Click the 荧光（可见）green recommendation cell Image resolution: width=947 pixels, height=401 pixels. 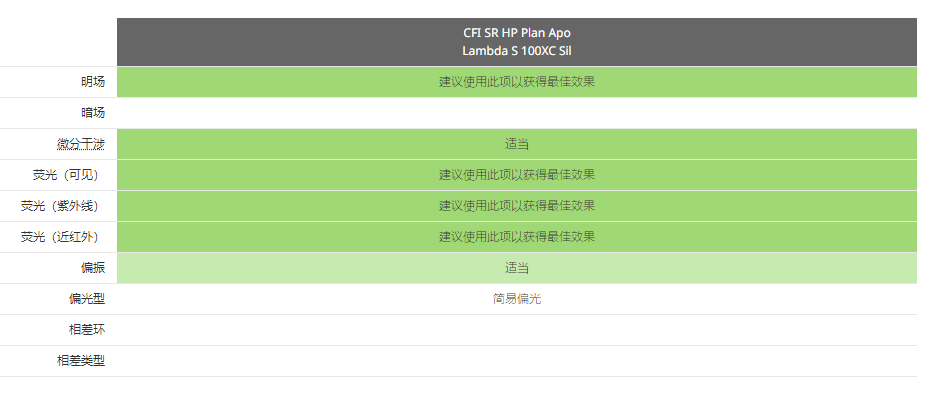click(x=517, y=175)
